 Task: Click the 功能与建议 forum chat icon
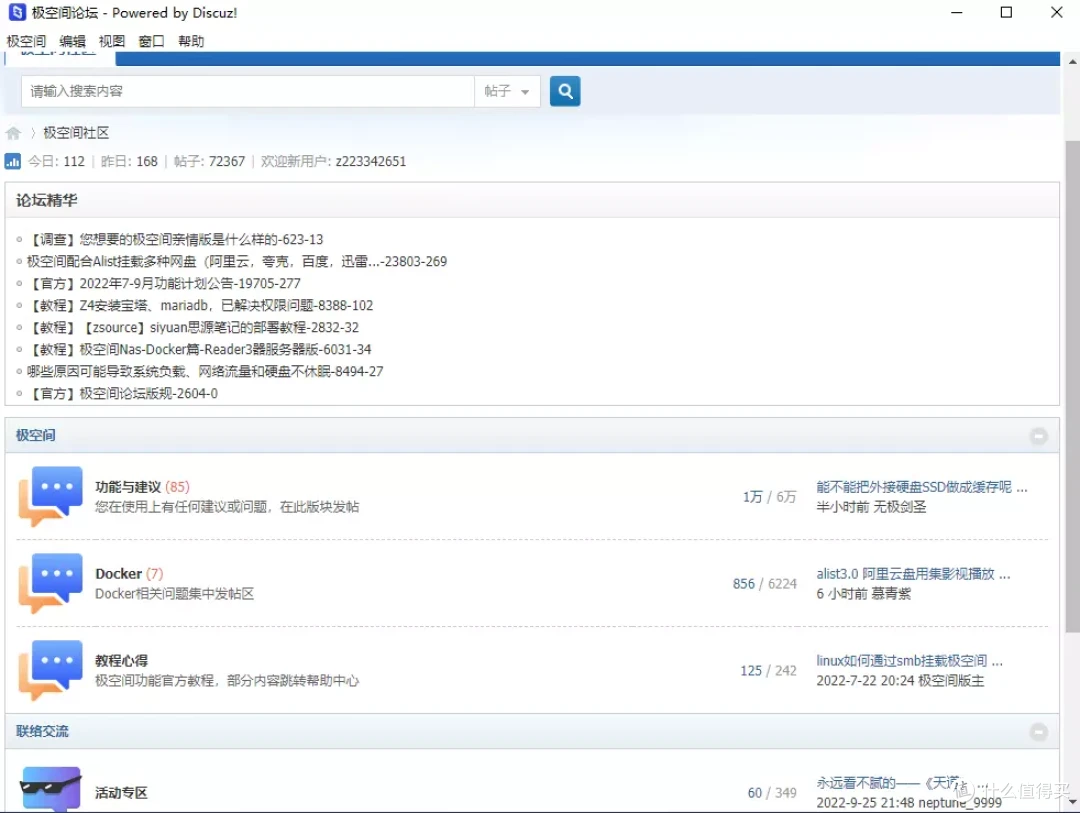(x=50, y=496)
